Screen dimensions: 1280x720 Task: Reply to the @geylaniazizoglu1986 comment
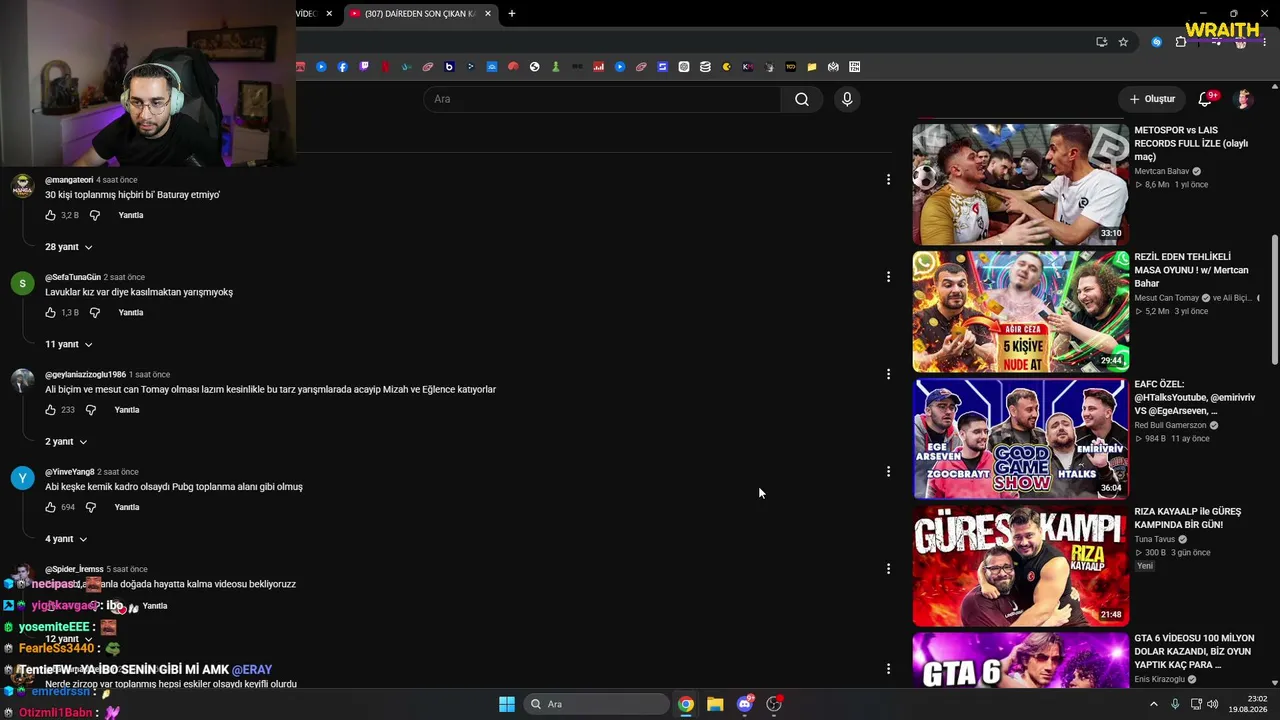click(126, 410)
